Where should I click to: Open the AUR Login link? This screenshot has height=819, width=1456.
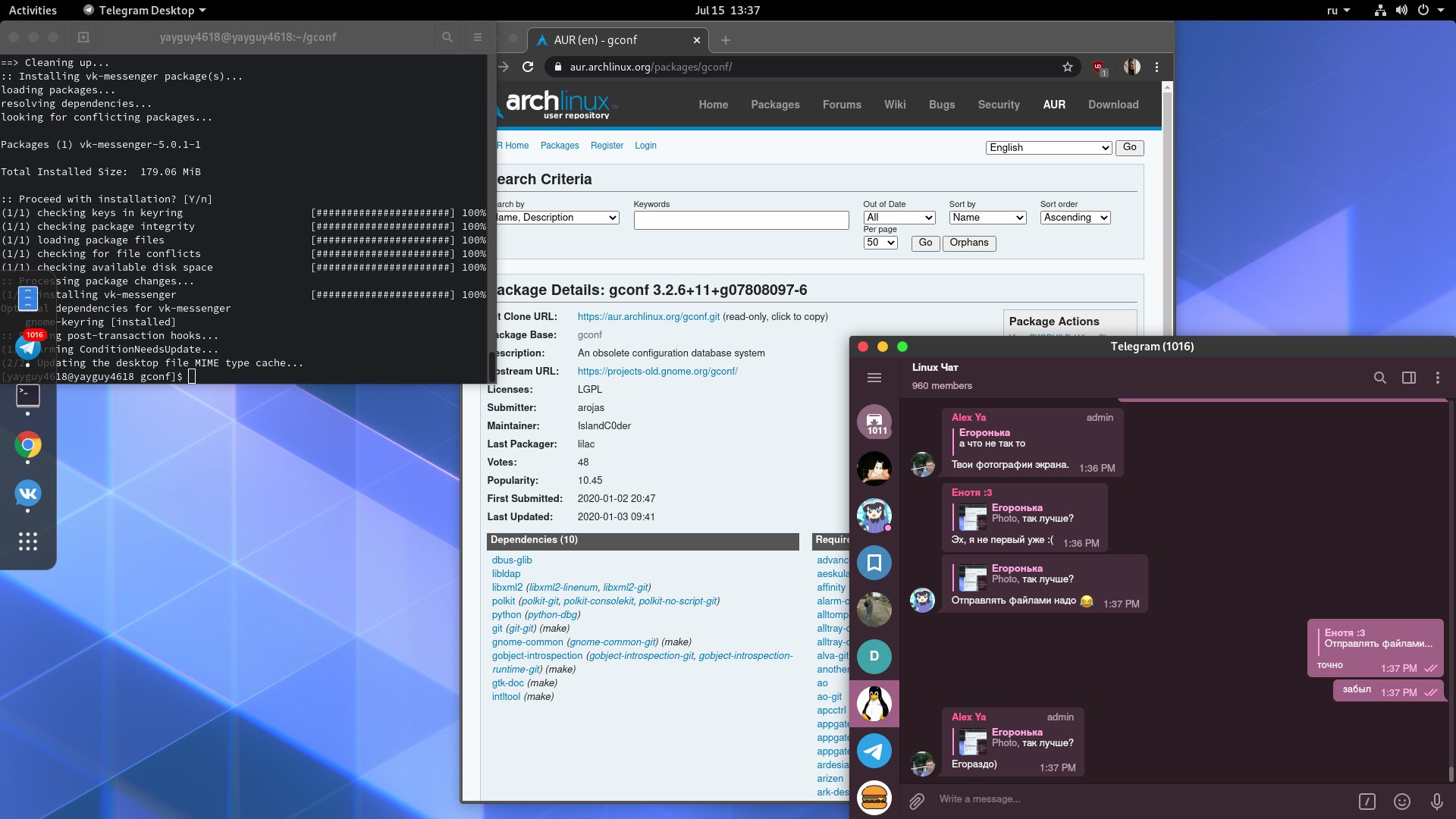(x=645, y=146)
